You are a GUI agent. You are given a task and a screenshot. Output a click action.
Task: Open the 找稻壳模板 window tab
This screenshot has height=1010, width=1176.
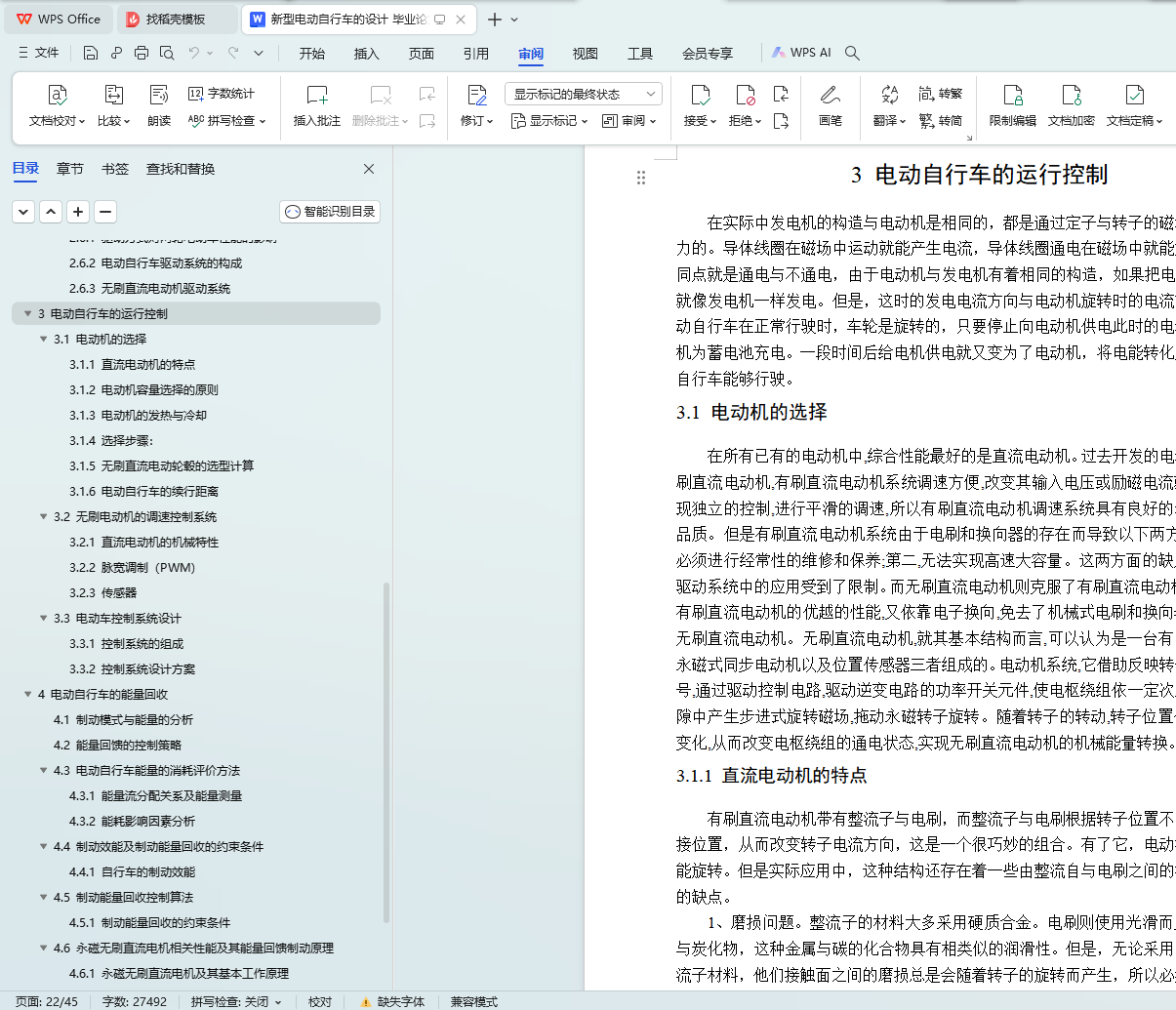click(176, 20)
